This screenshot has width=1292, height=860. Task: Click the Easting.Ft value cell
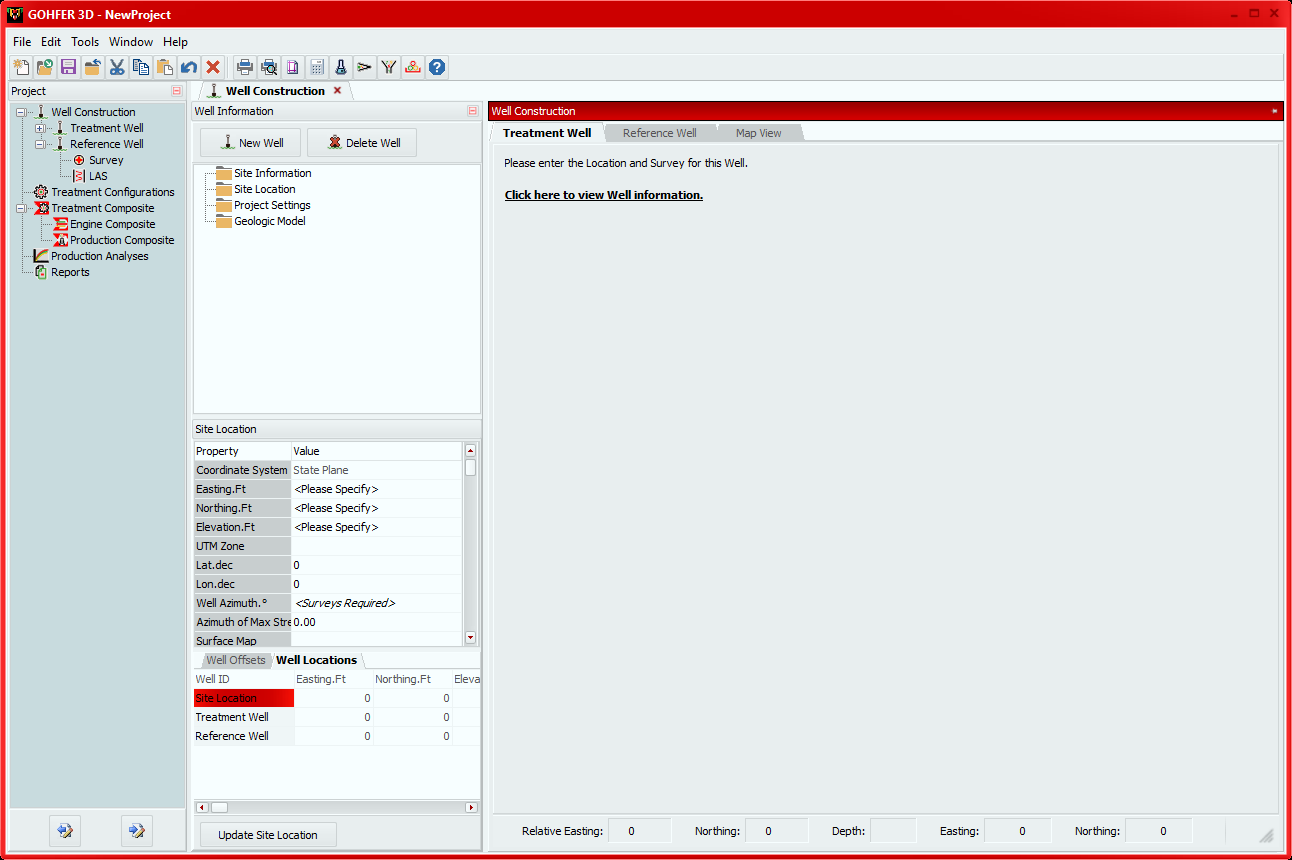[x=377, y=489]
